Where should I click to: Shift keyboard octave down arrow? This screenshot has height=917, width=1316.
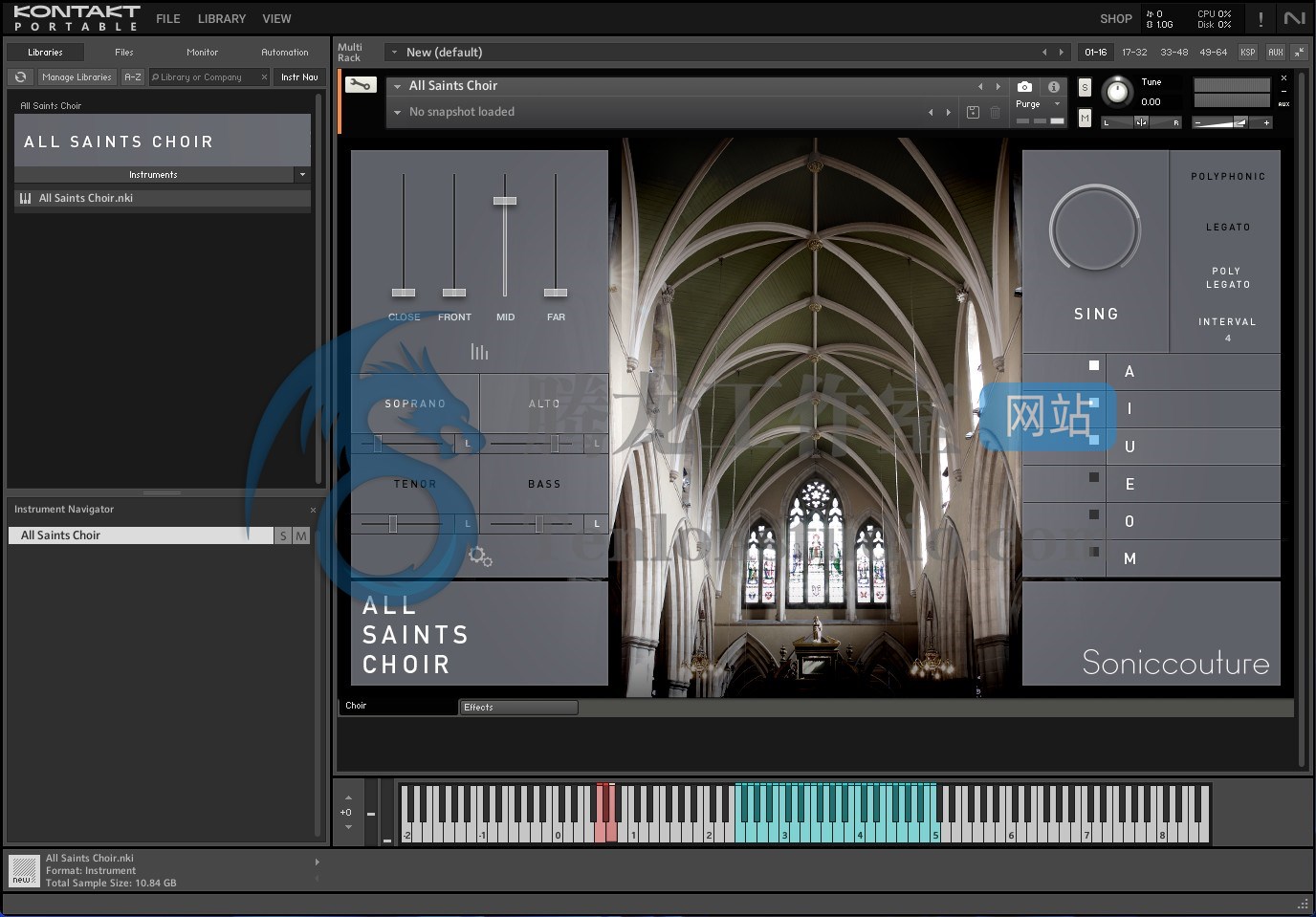(348, 827)
